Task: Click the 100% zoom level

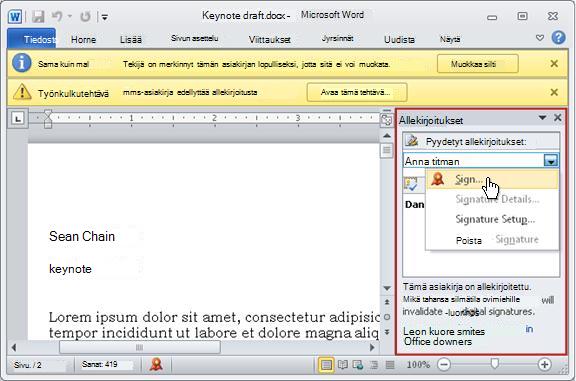Action: (418, 365)
